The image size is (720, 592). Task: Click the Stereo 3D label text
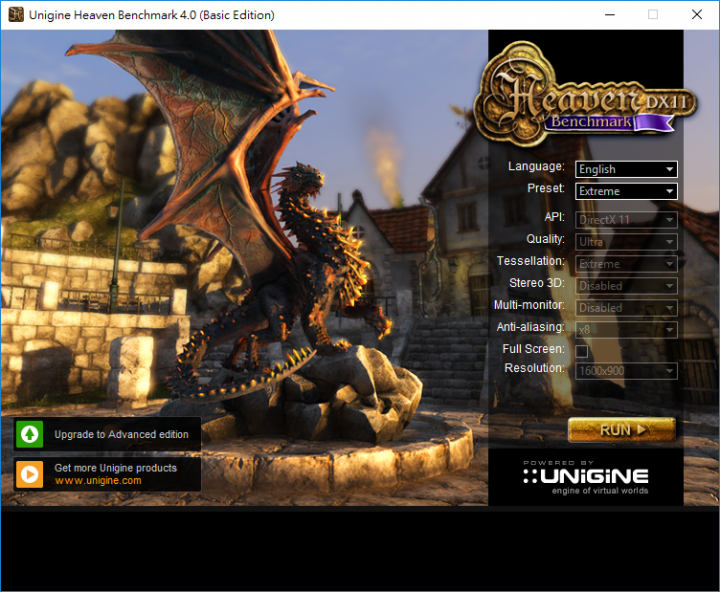(x=537, y=283)
